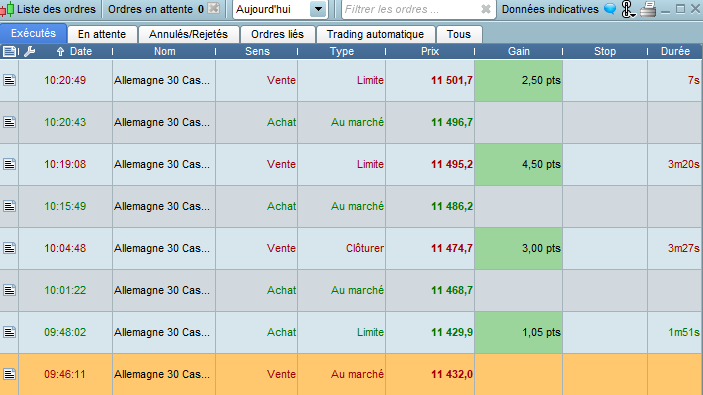
Task: Open the Aujourd'hui period dropdown
Action: (318, 9)
